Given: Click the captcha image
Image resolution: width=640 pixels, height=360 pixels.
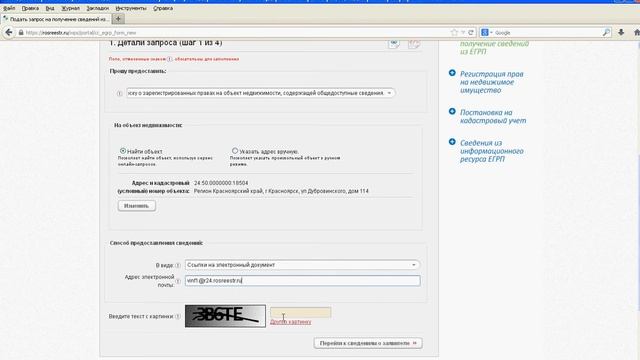Looking at the screenshot, I should [x=225, y=316].
